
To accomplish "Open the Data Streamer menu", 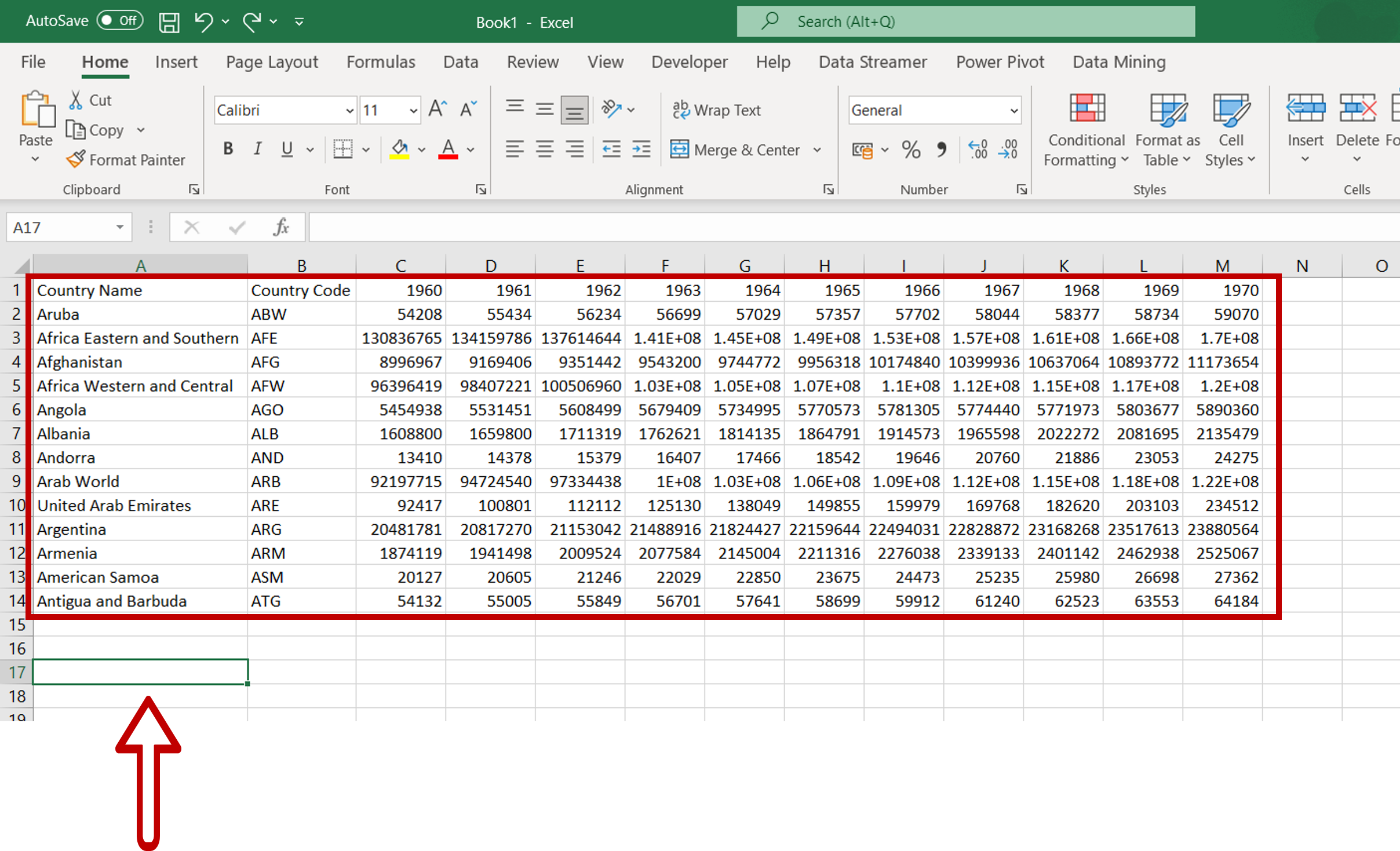I will pos(872,62).
